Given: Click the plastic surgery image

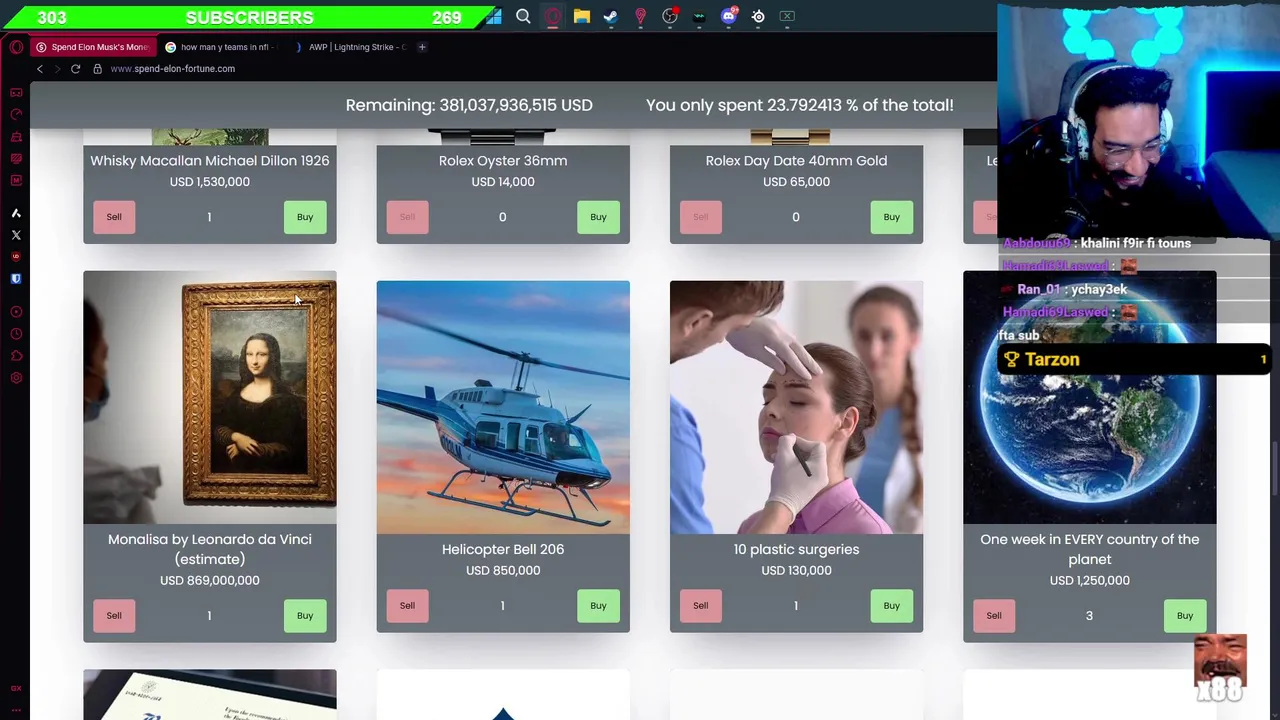Looking at the screenshot, I should [796, 407].
